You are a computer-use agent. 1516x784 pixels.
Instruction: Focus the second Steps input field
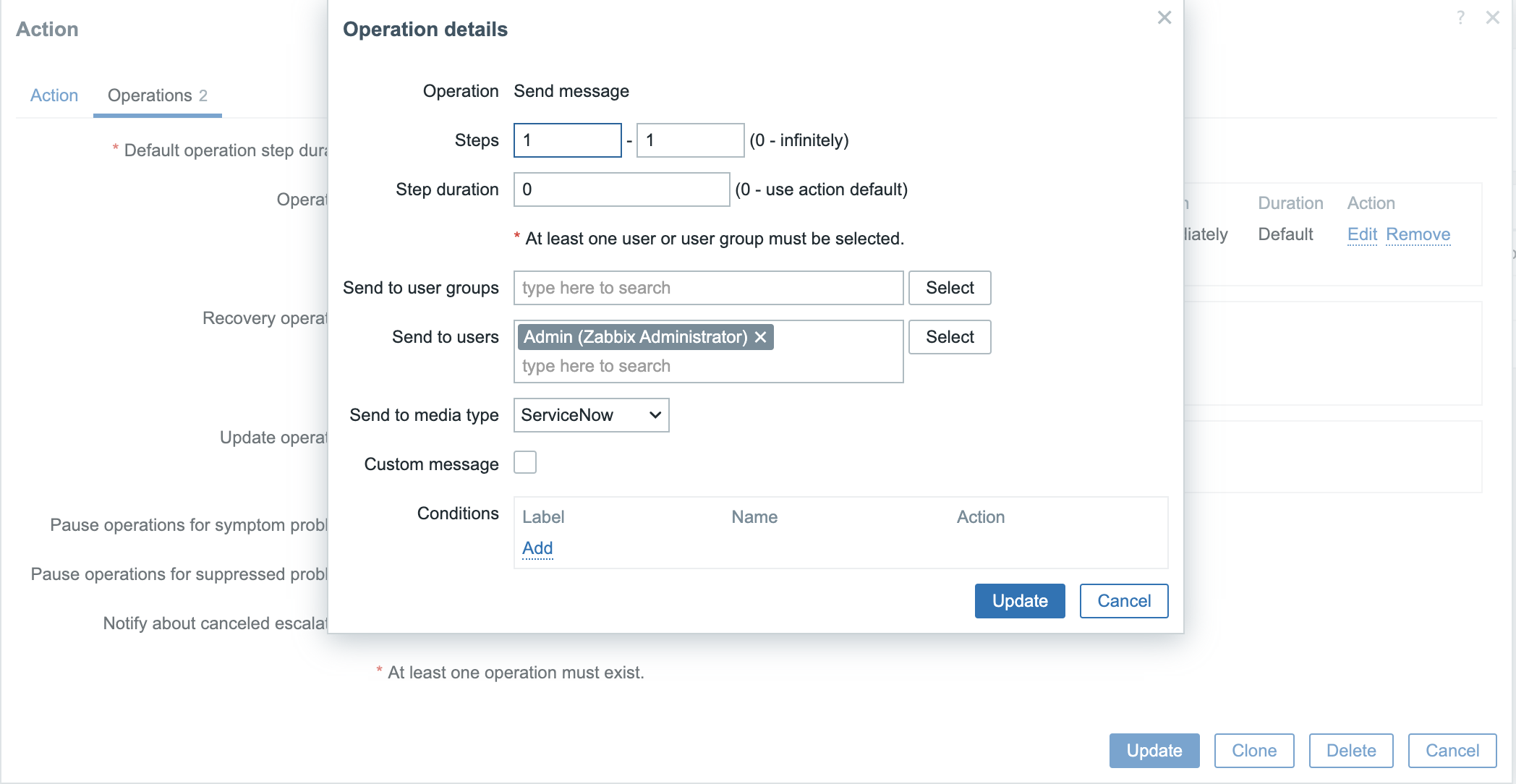[690, 140]
